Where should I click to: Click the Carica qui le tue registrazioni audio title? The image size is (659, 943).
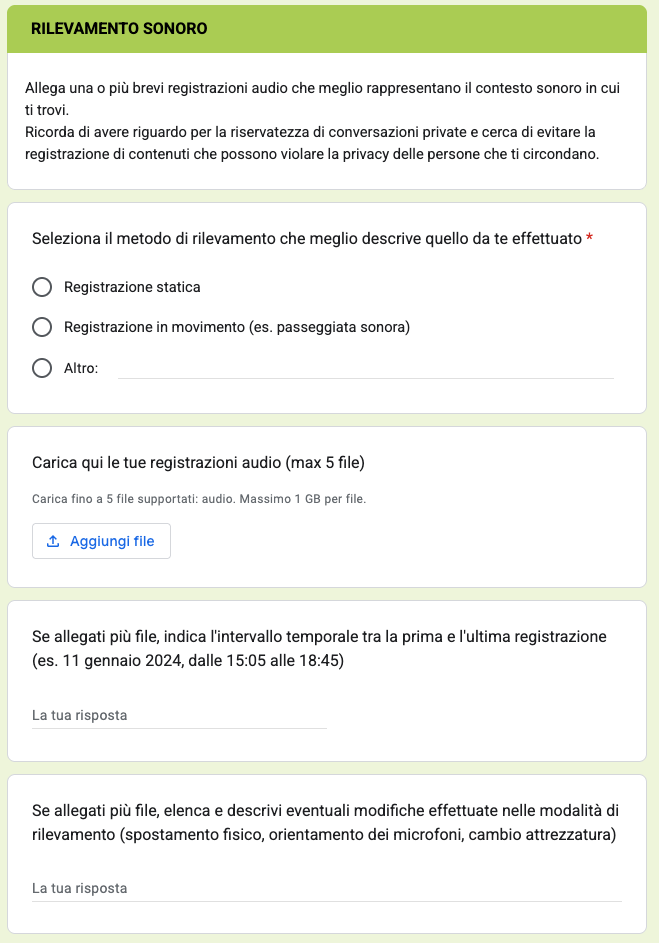198,462
